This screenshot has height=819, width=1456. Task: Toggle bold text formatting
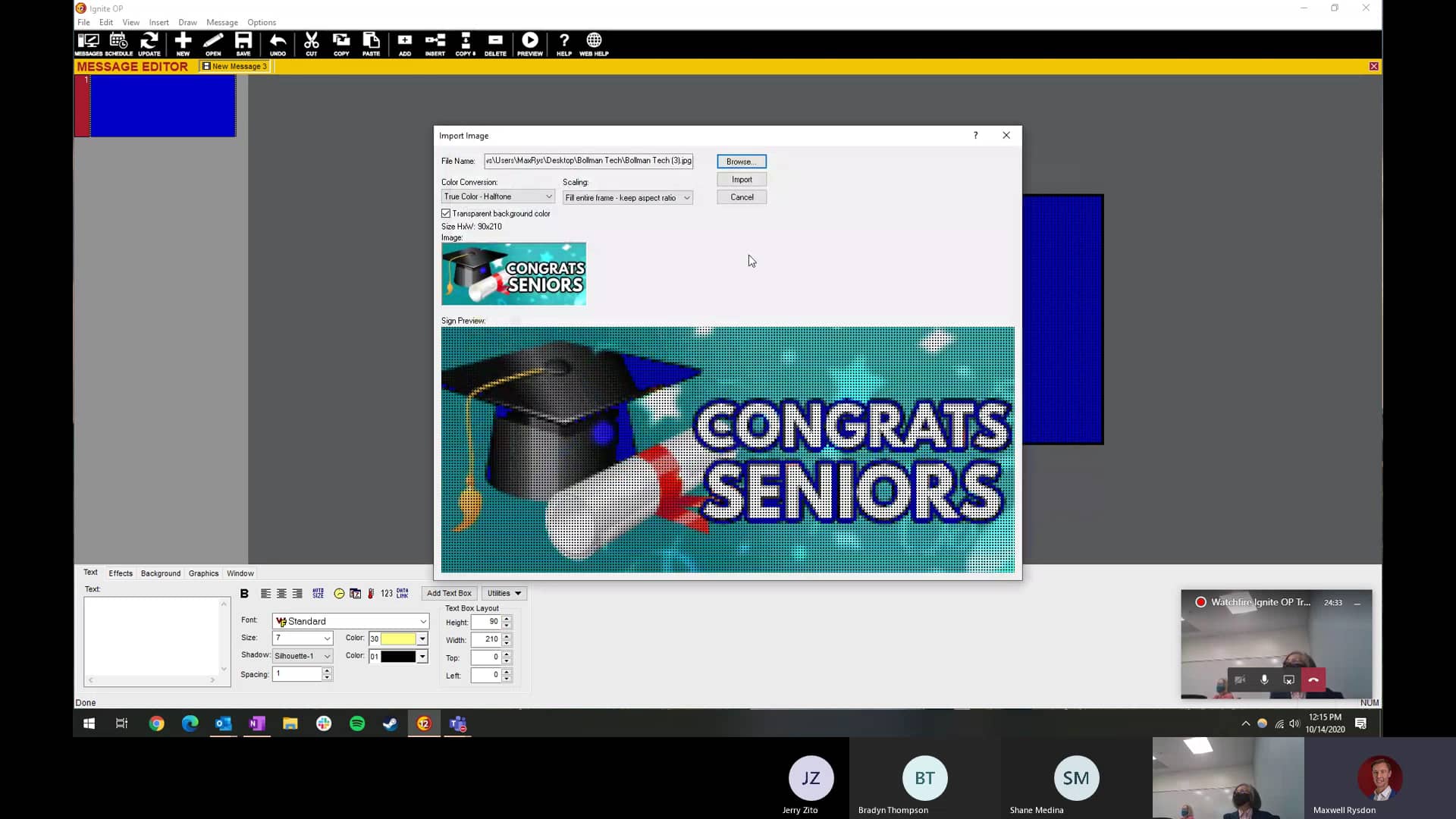[244, 594]
